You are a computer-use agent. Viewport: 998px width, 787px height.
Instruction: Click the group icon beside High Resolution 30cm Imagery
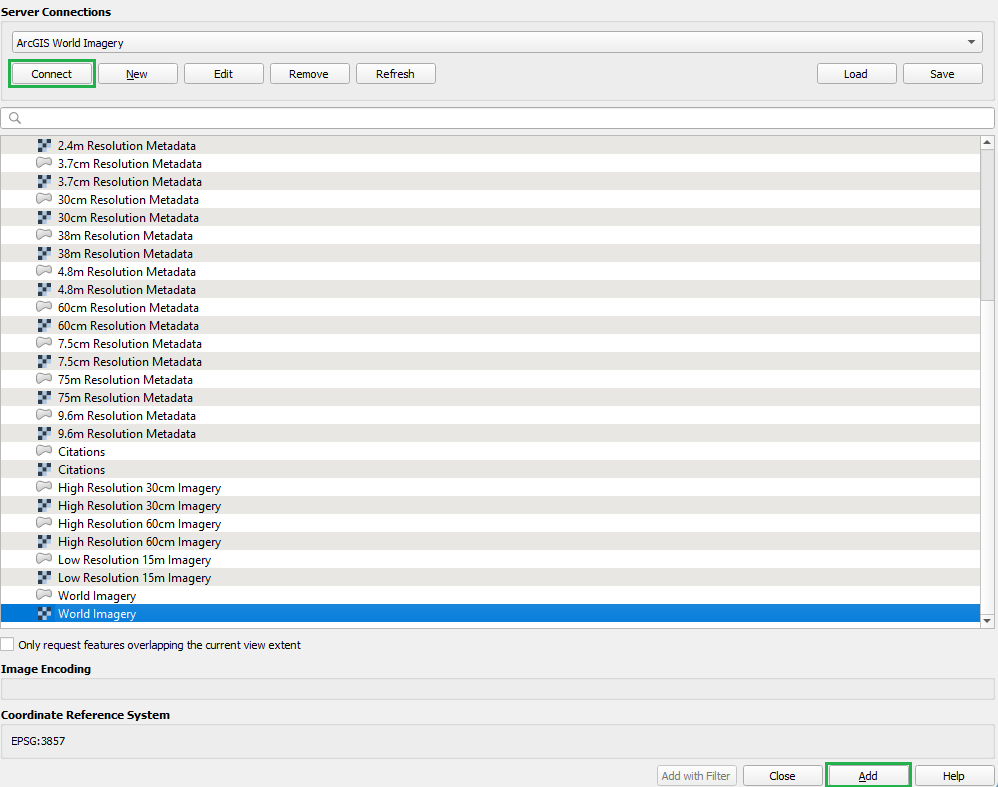(44, 487)
